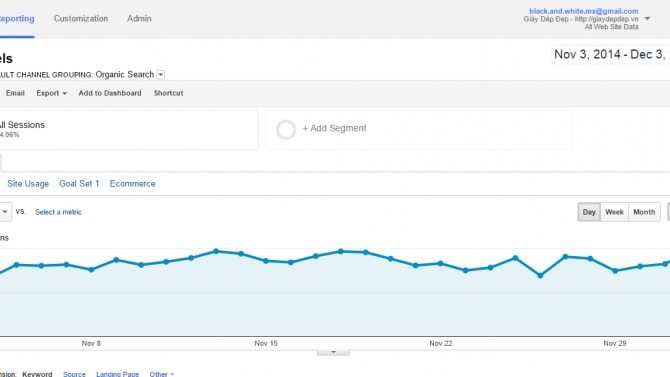670x377 pixels.
Task: Click the Nov 22 axis label
Action: 441,343
